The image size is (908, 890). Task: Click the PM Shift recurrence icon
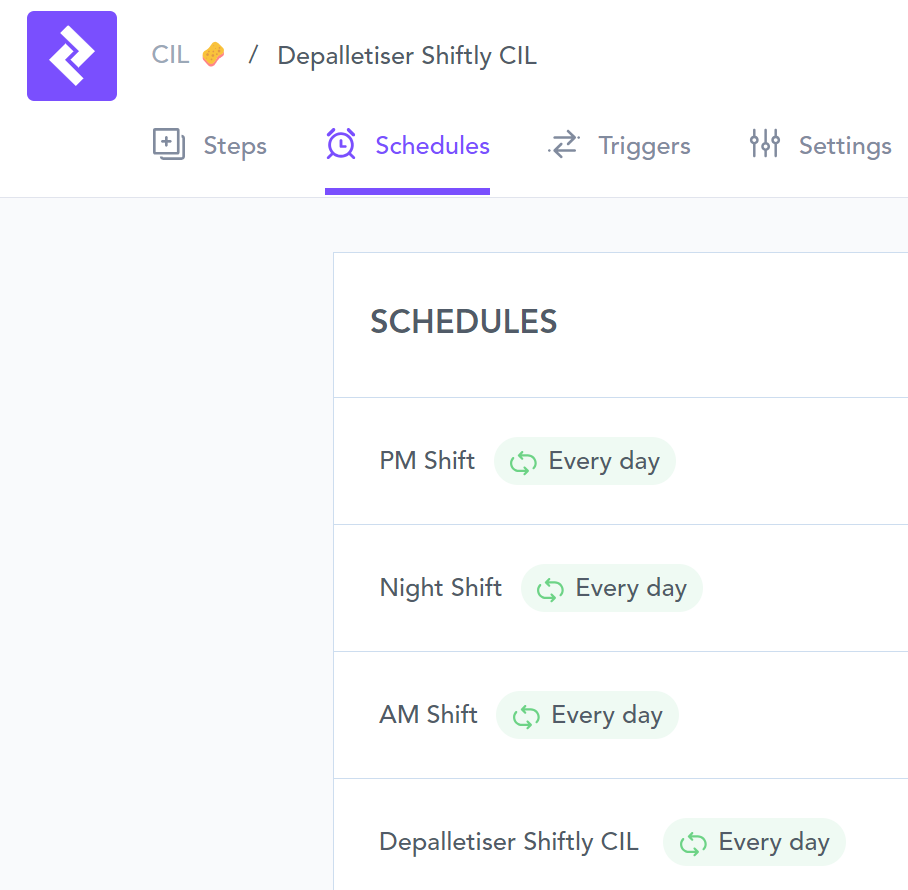pos(523,462)
